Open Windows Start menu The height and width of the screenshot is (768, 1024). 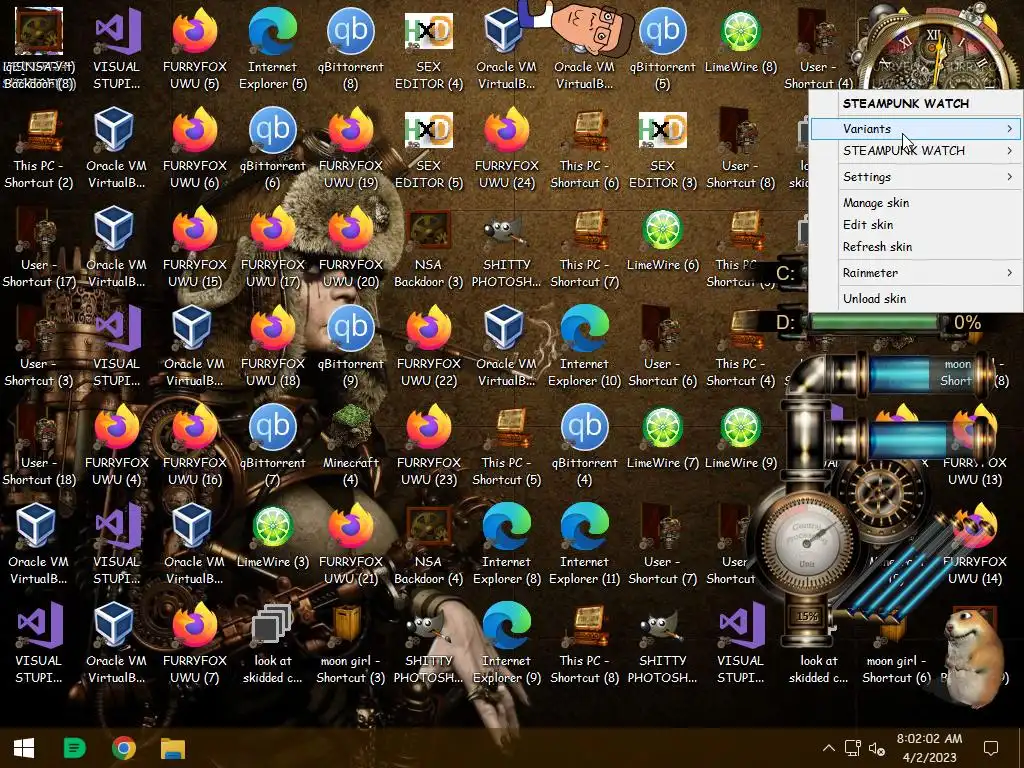(24, 748)
